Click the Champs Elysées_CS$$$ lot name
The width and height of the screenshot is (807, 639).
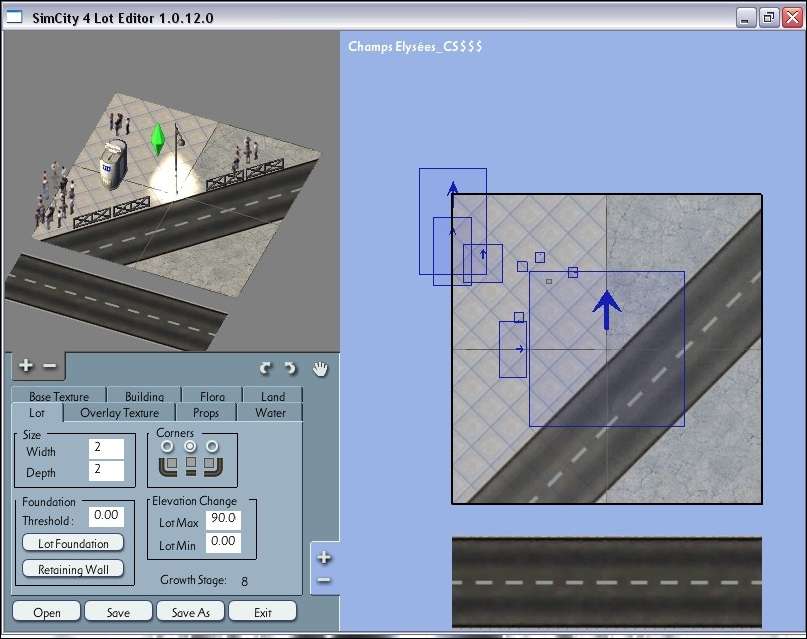pyautogui.click(x=415, y=46)
